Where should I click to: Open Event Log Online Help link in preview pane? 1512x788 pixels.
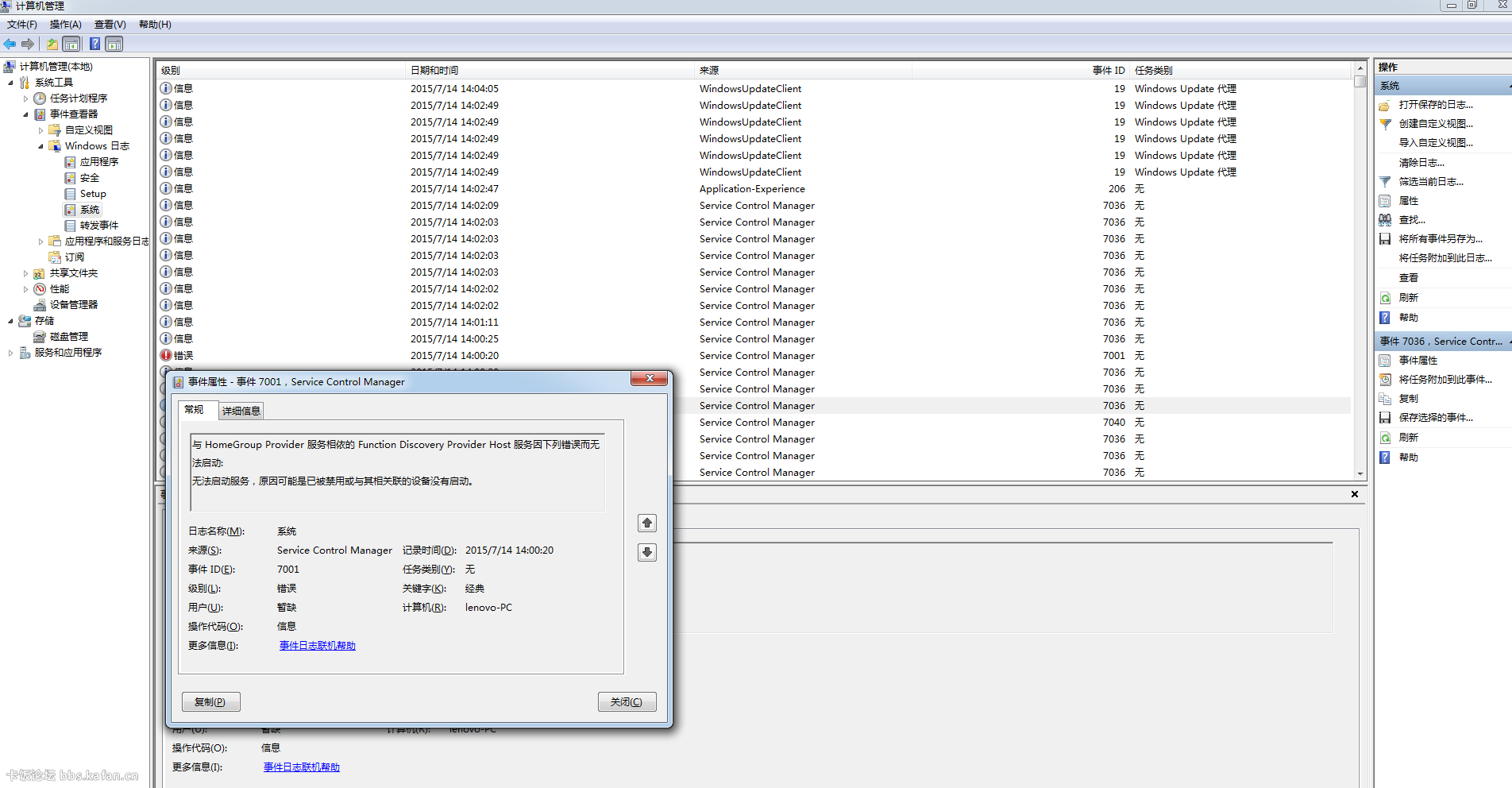click(x=302, y=767)
